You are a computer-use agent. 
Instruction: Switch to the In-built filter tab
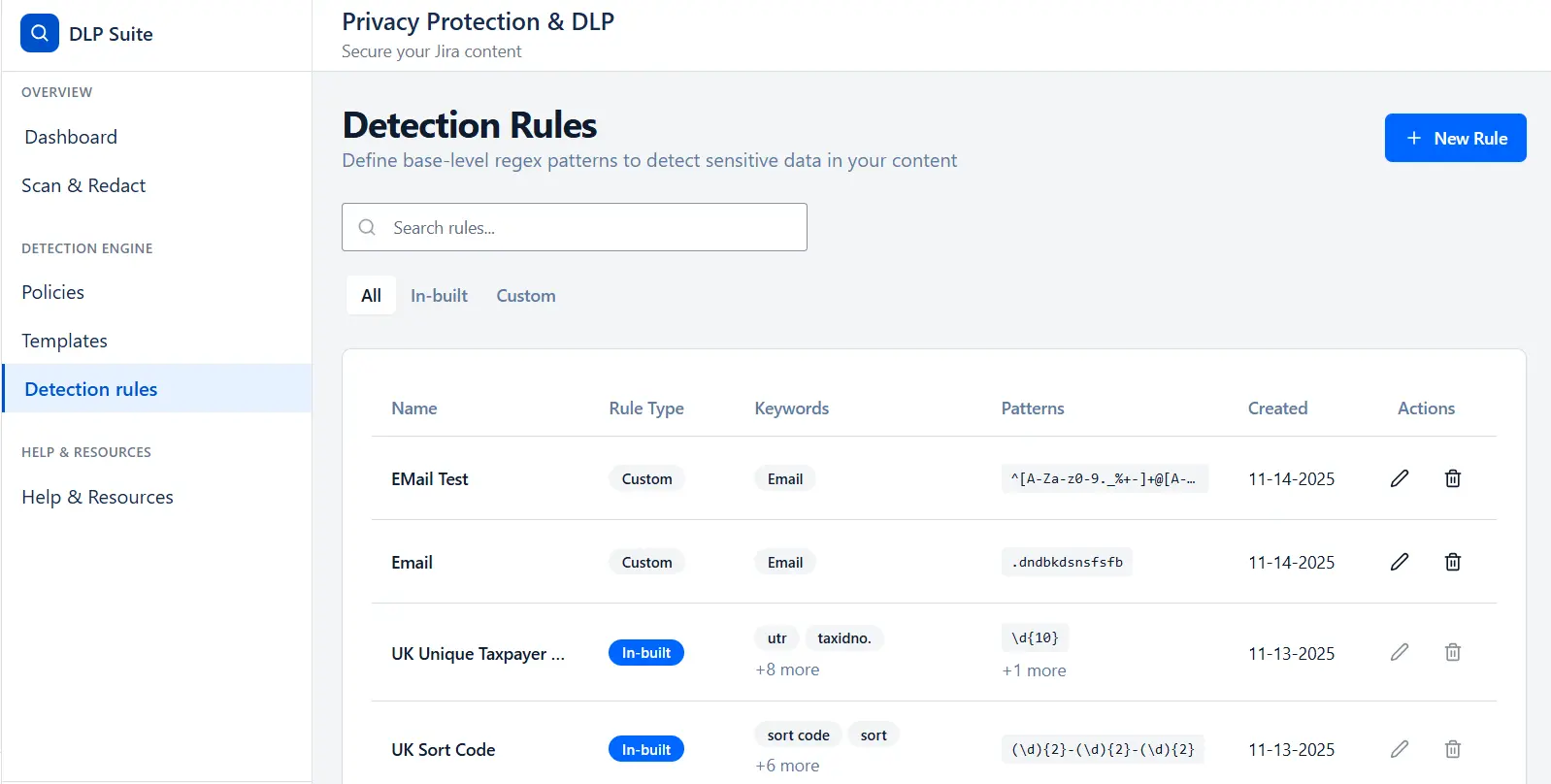[439, 295]
